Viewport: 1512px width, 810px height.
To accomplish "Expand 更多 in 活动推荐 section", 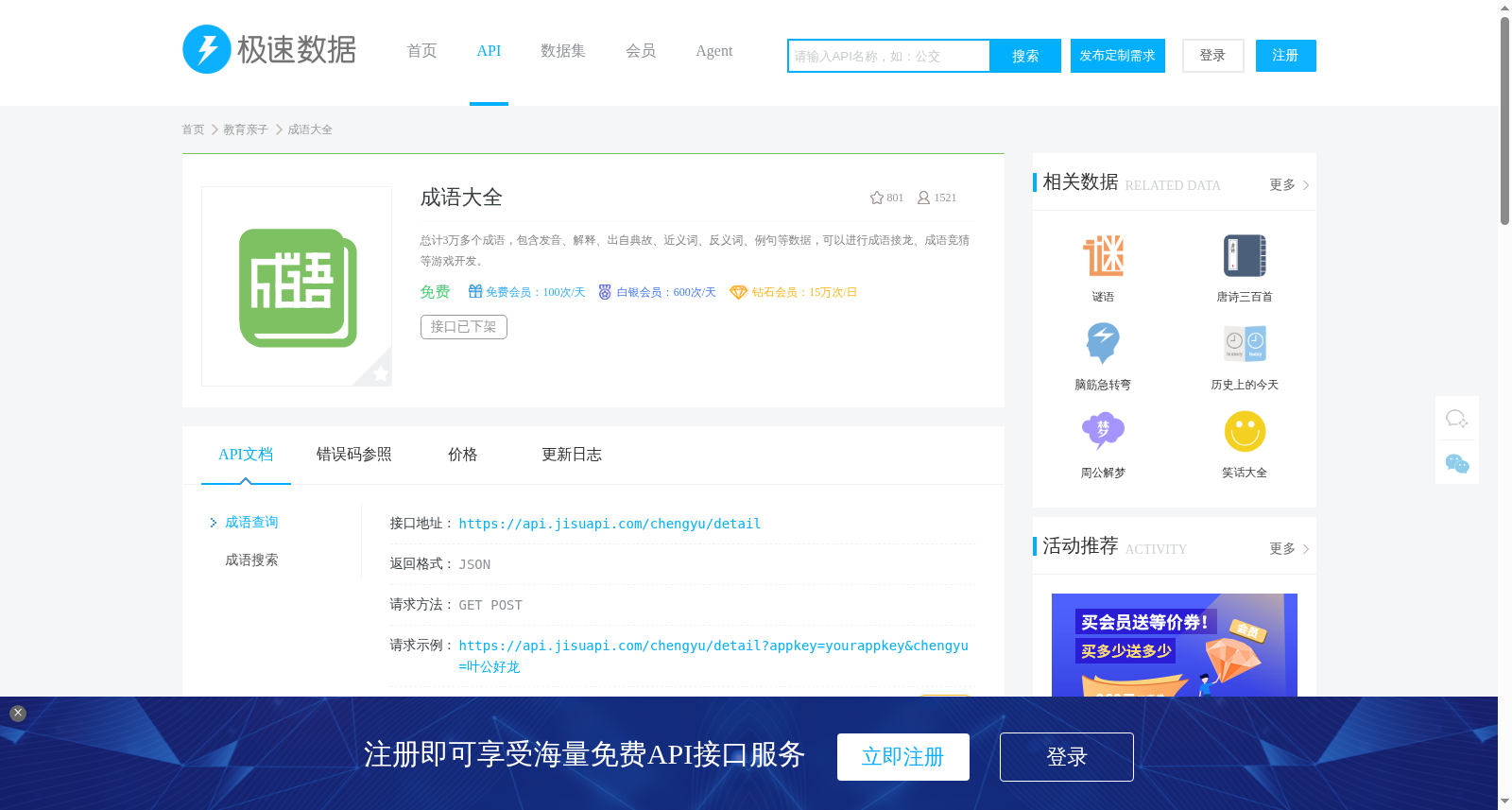I will click(1289, 548).
